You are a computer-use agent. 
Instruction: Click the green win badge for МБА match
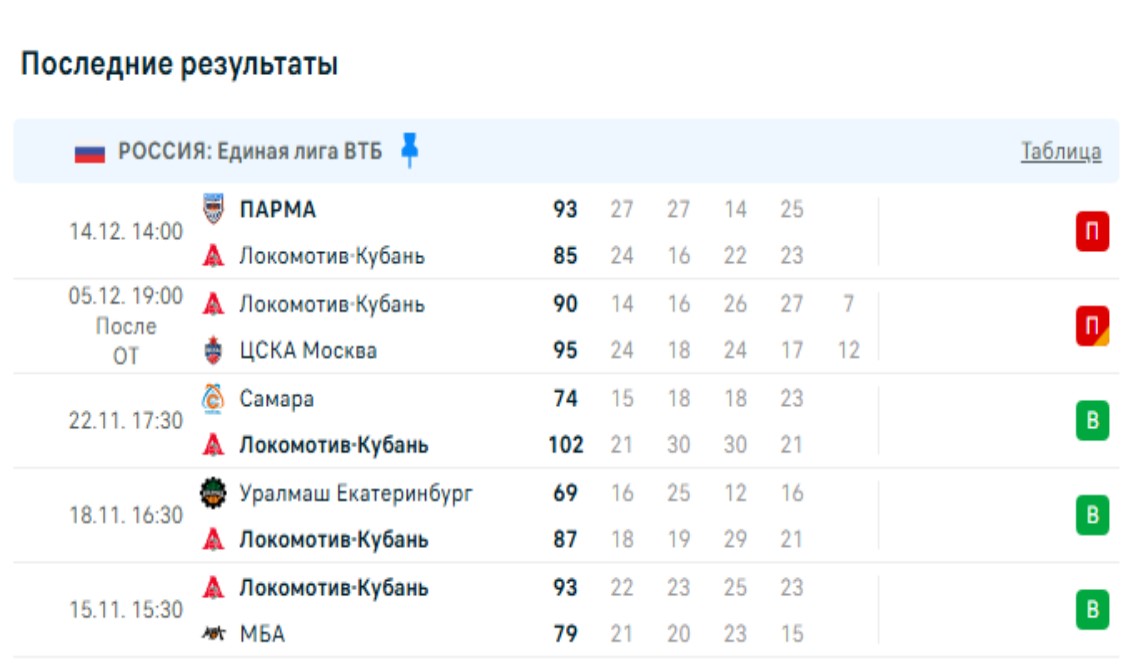(x=1092, y=610)
